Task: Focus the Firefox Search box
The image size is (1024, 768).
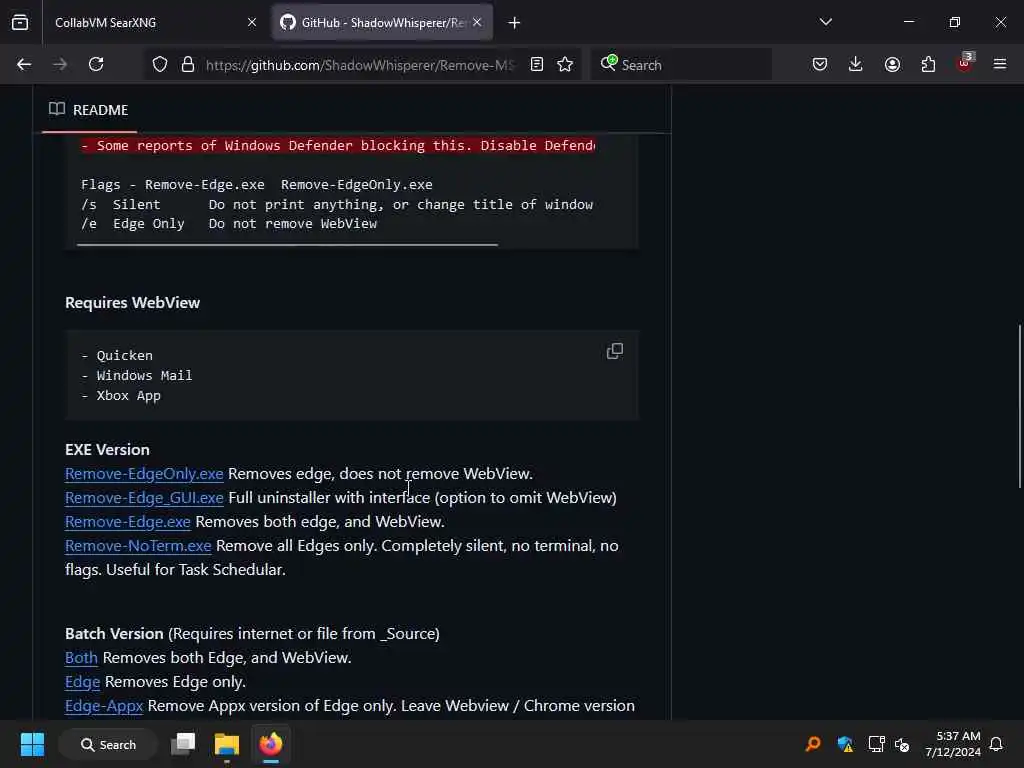Action: (682, 65)
